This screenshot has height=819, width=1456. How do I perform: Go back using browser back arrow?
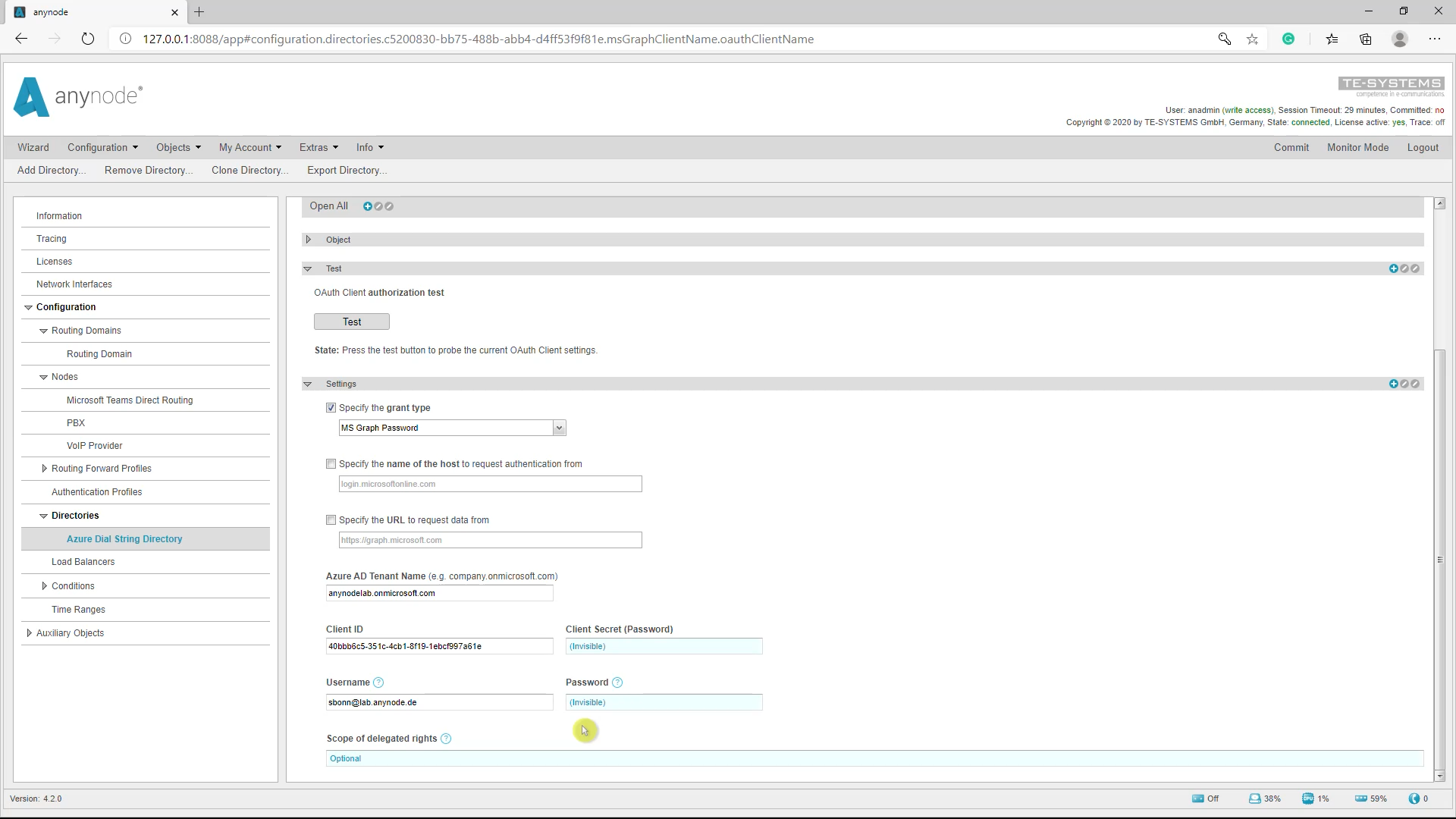click(x=21, y=39)
